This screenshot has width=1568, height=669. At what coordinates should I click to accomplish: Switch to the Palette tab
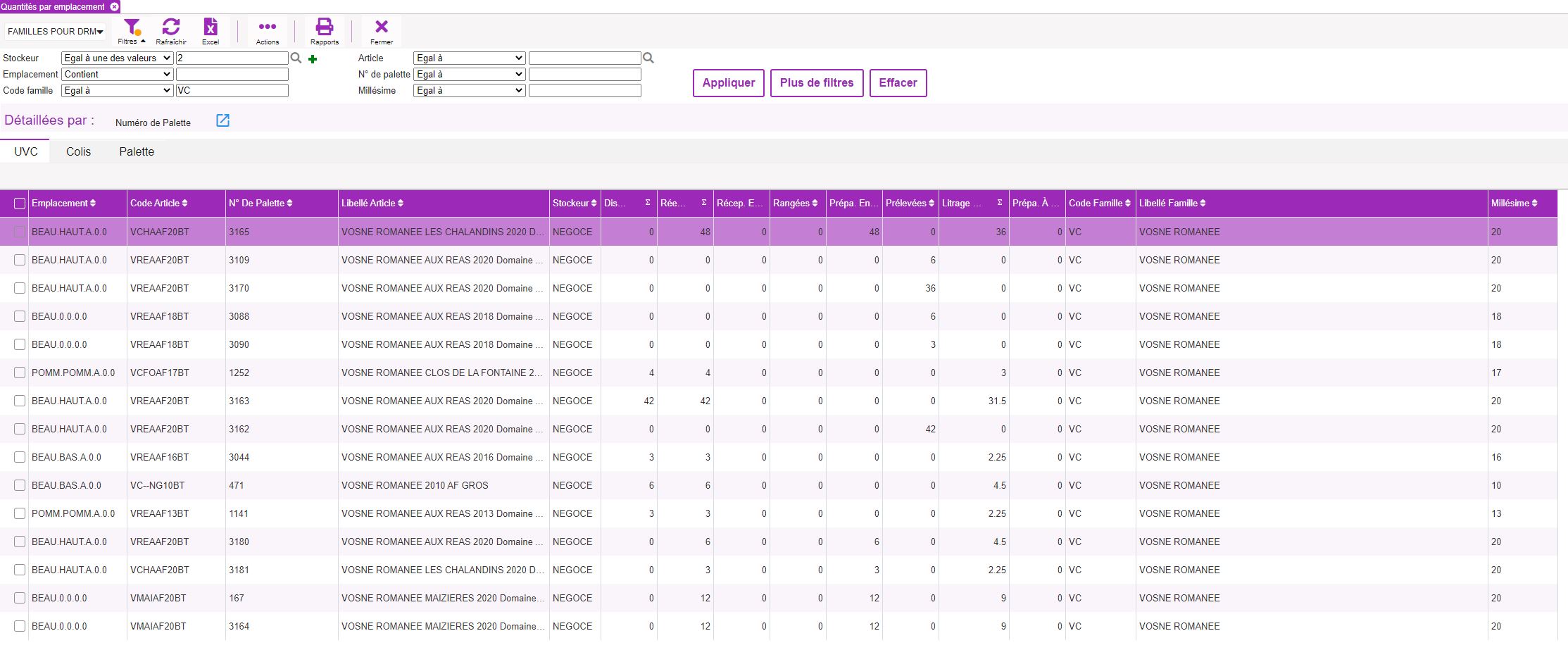[x=137, y=151]
